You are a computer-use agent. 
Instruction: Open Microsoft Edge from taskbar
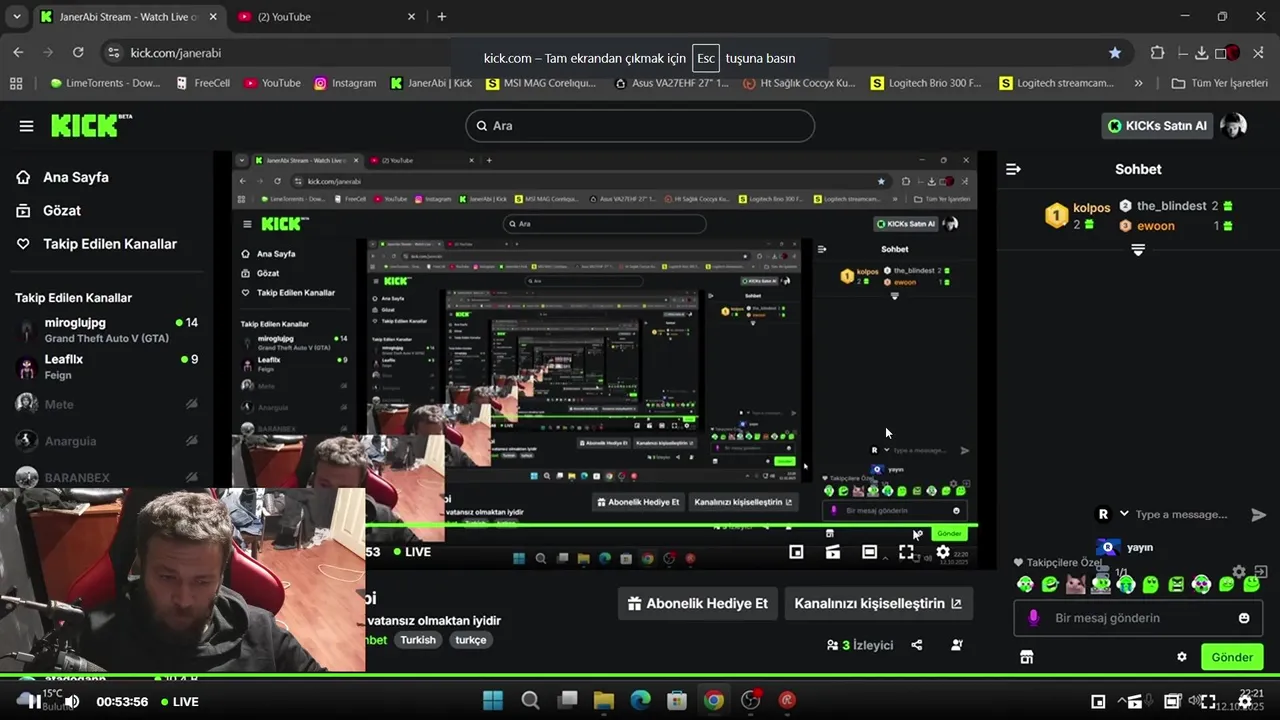[x=641, y=700]
